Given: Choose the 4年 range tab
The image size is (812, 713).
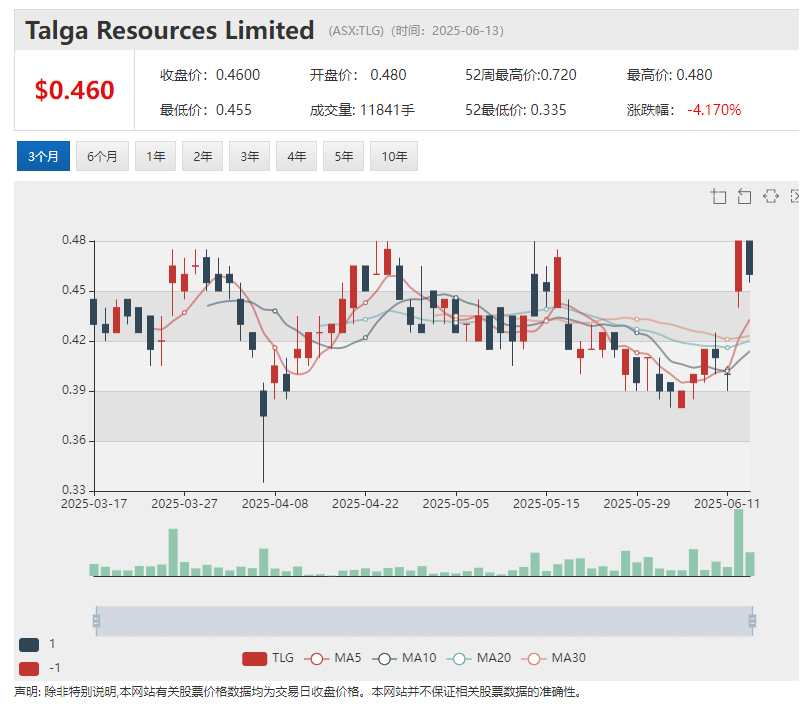Looking at the screenshot, I should [x=296, y=156].
